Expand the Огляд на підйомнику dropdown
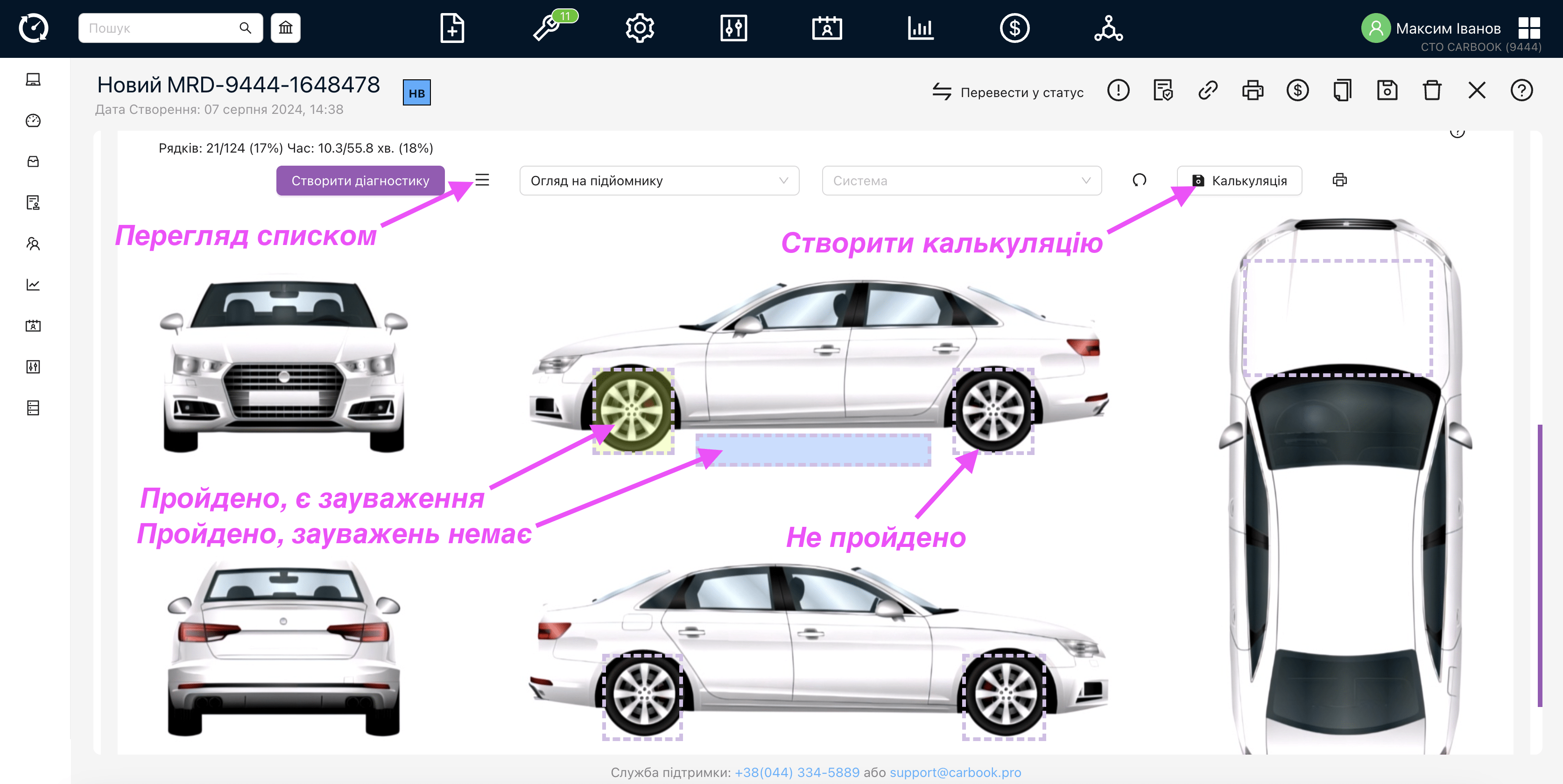This screenshot has width=1563, height=784. (x=658, y=181)
